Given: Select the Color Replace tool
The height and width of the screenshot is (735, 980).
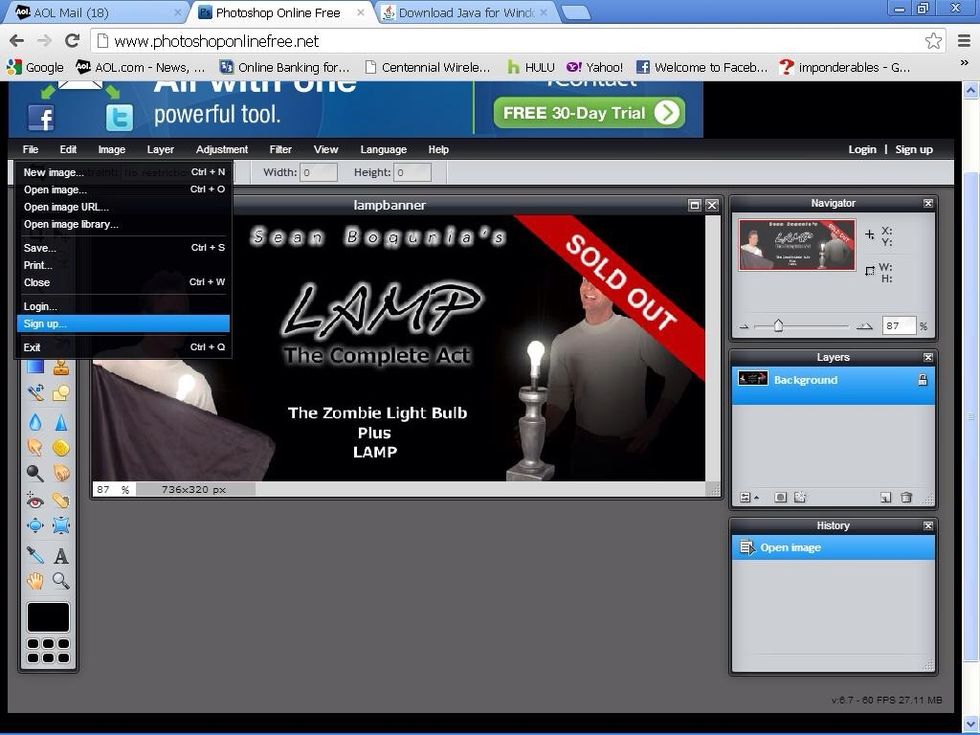Looking at the screenshot, I should pyautogui.click(x=35, y=392).
